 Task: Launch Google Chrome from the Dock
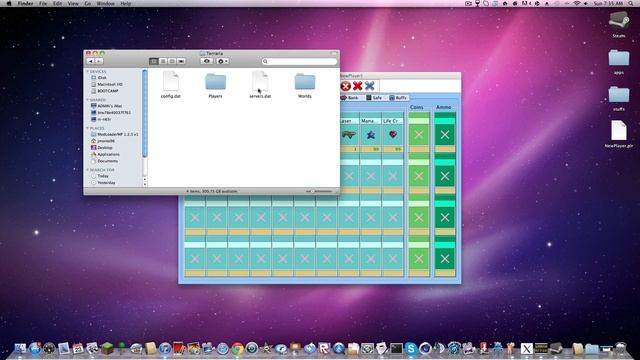(237, 349)
